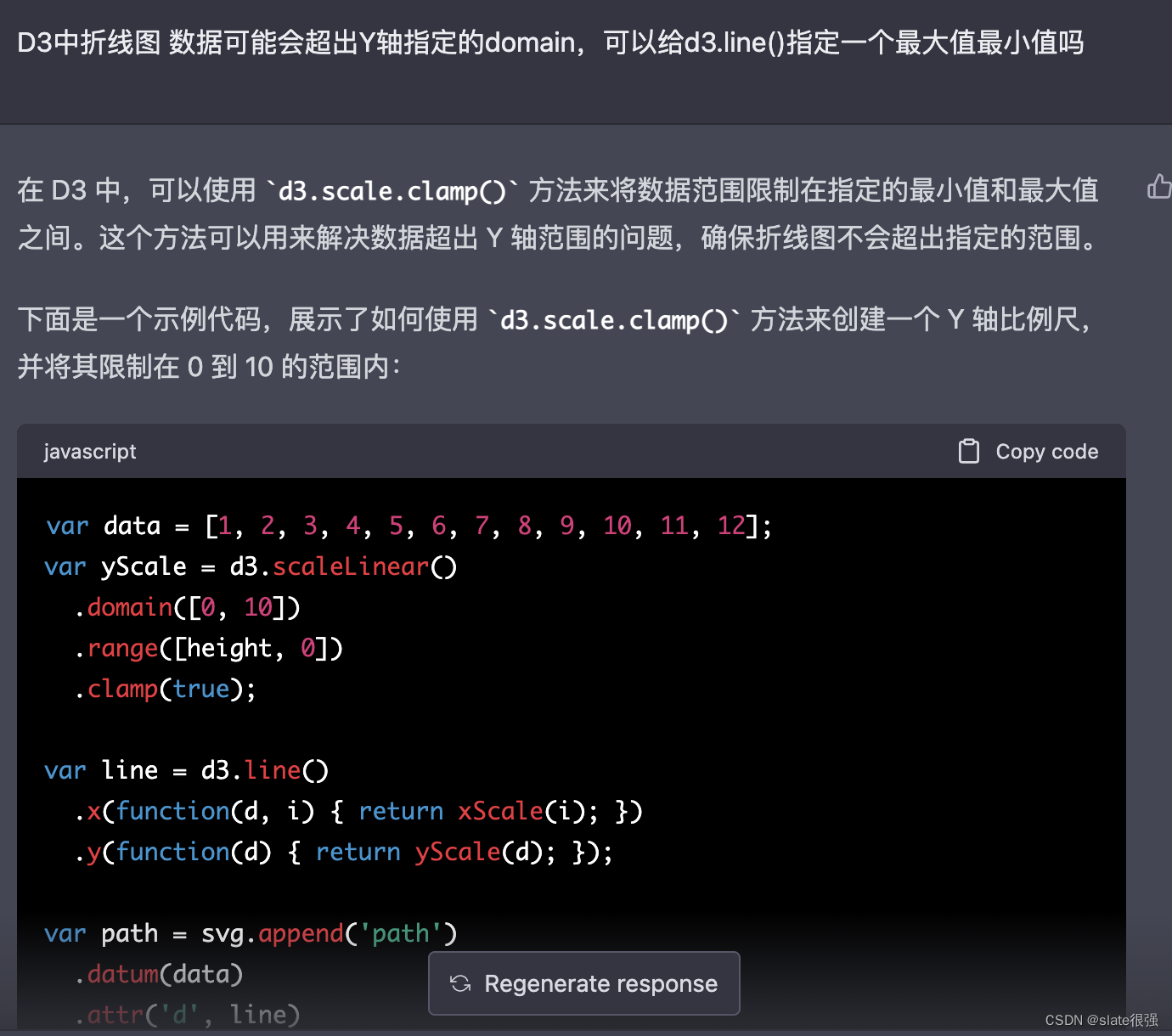Click the code line 'var path = svg.append('path')'
1172x1036 pixels.
(251, 933)
